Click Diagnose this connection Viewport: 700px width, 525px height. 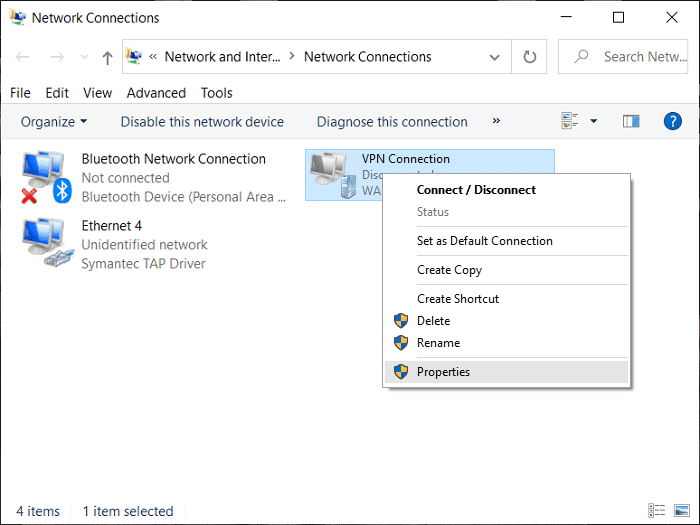tap(392, 121)
